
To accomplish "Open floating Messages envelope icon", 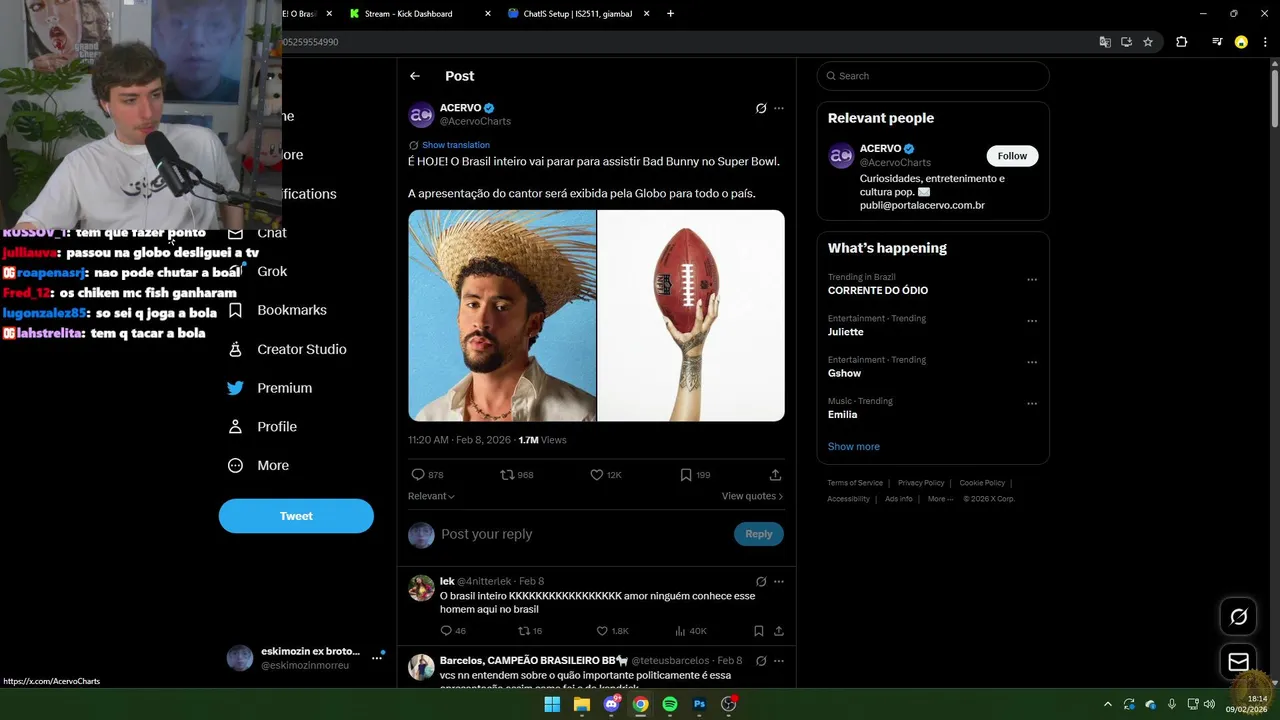I will tap(1238, 662).
